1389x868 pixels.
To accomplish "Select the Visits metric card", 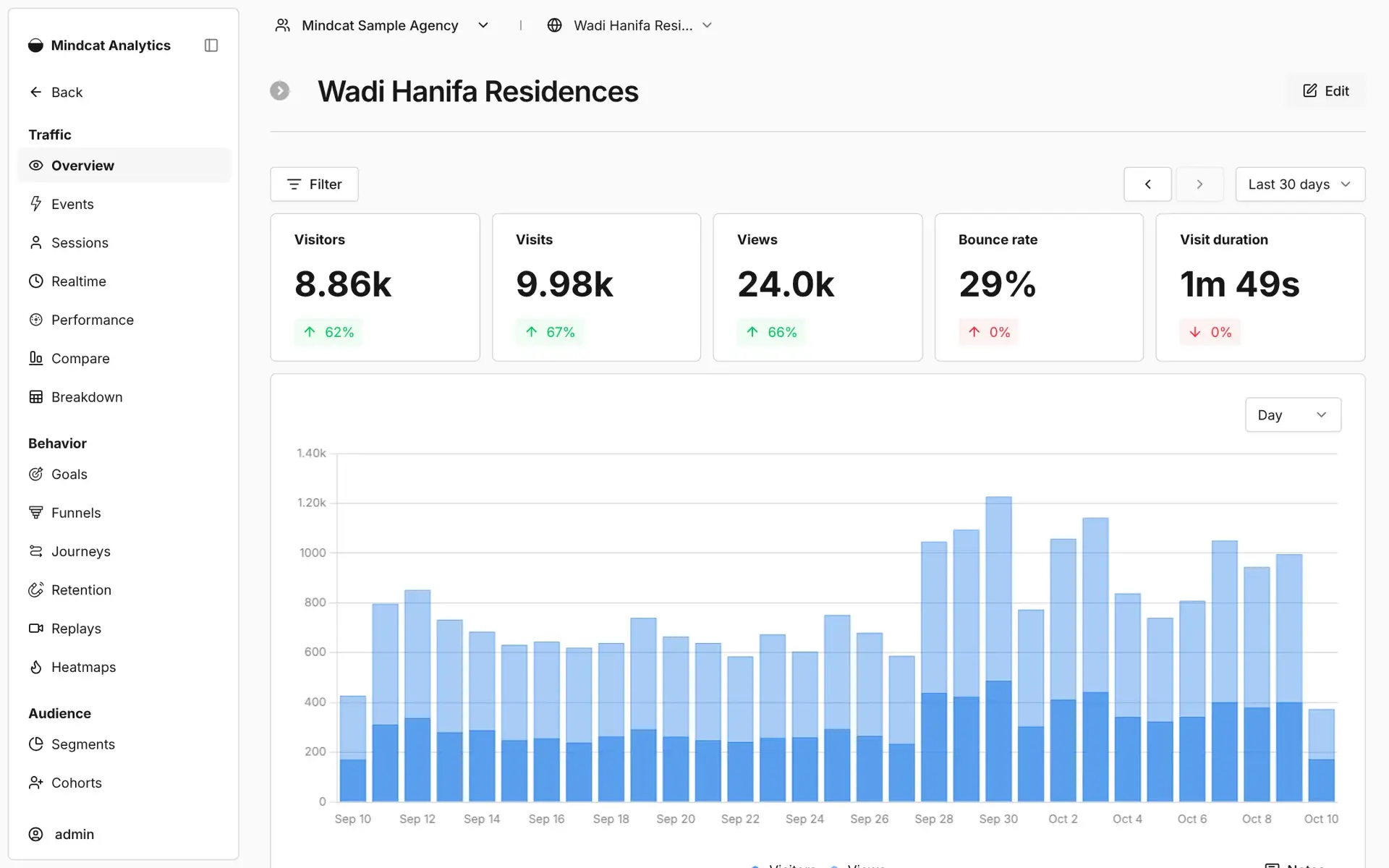I will tap(596, 287).
